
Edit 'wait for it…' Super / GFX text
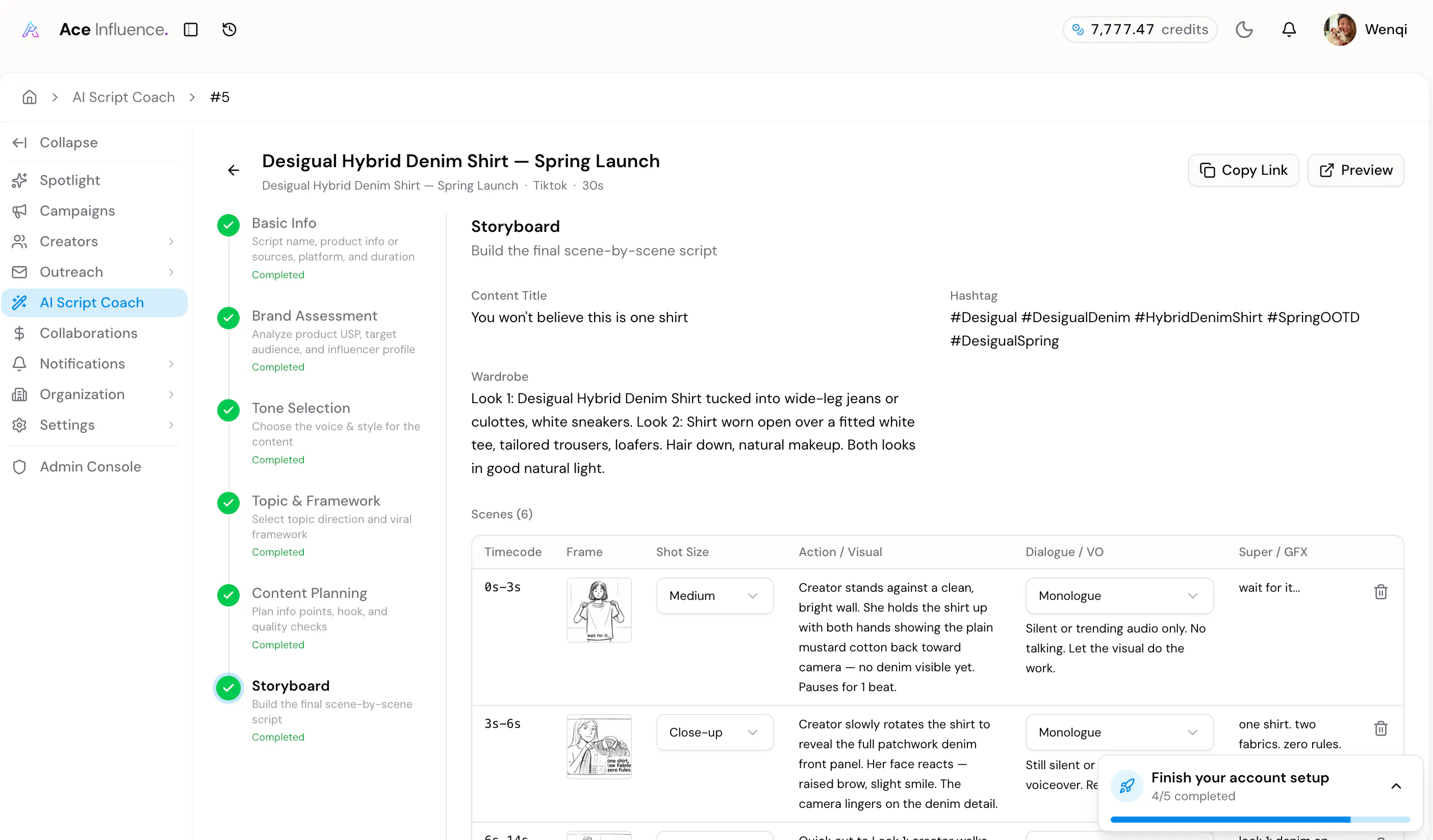(x=1269, y=588)
